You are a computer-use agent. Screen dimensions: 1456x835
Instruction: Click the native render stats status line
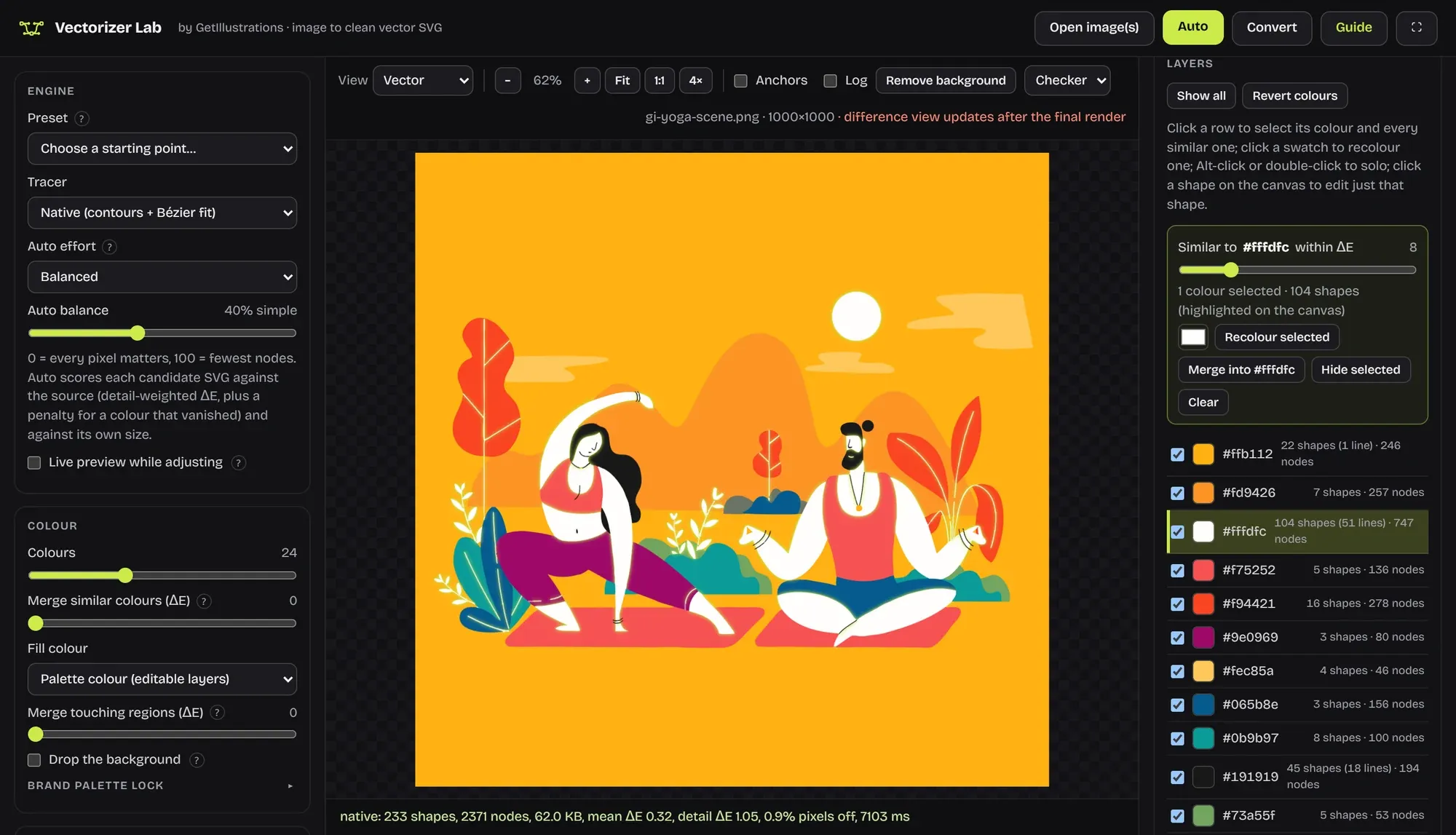pos(625,817)
